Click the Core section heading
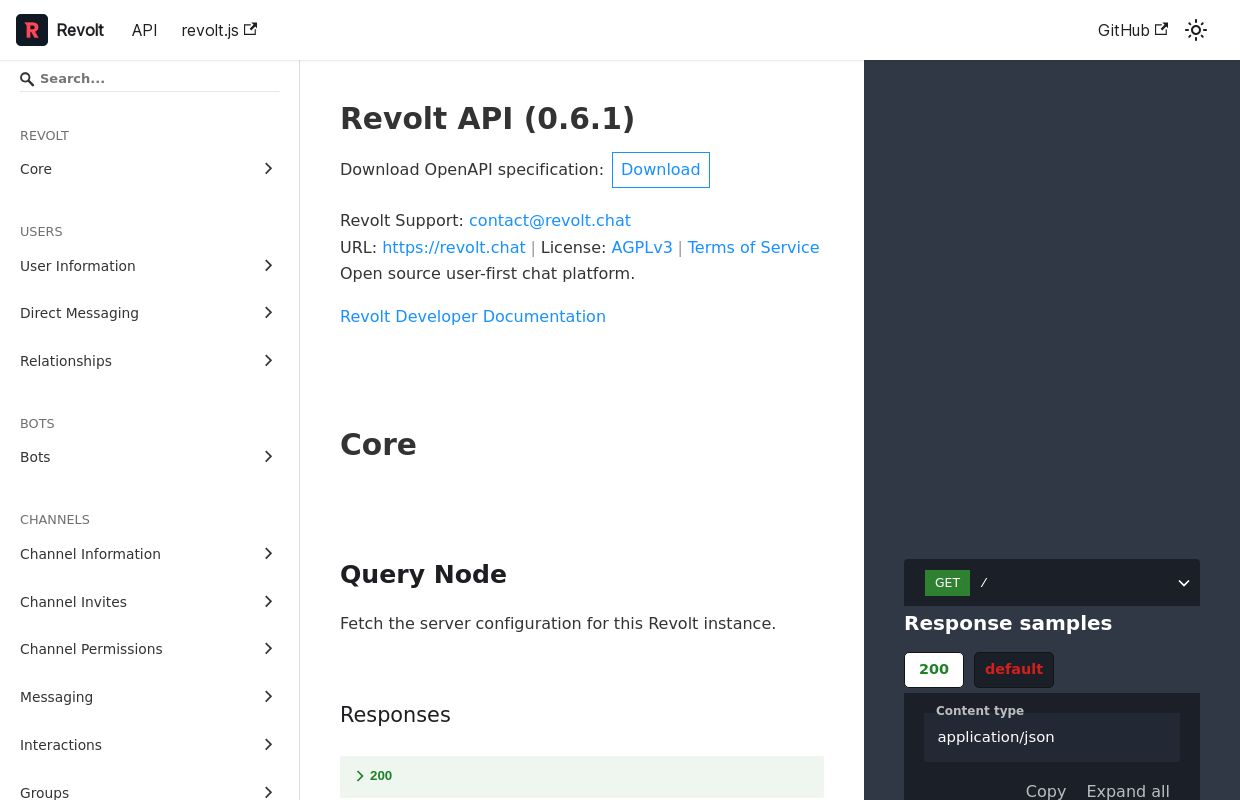1240x800 pixels. (x=378, y=444)
